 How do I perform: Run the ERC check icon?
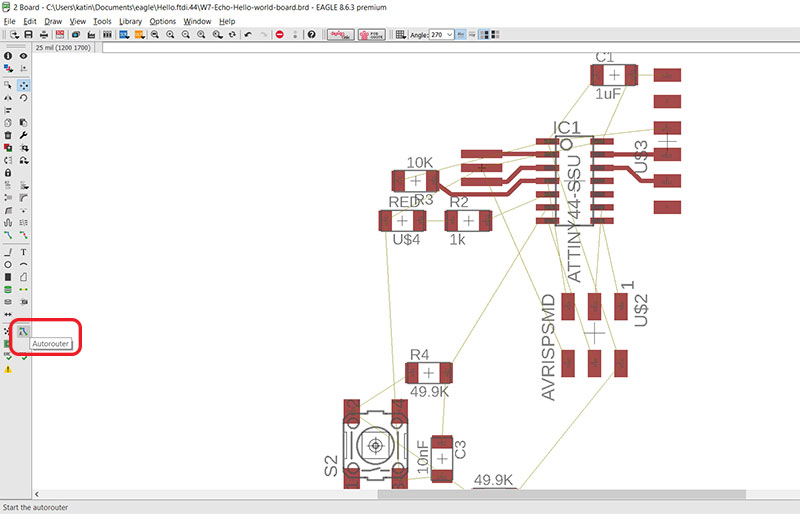tap(8, 356)
